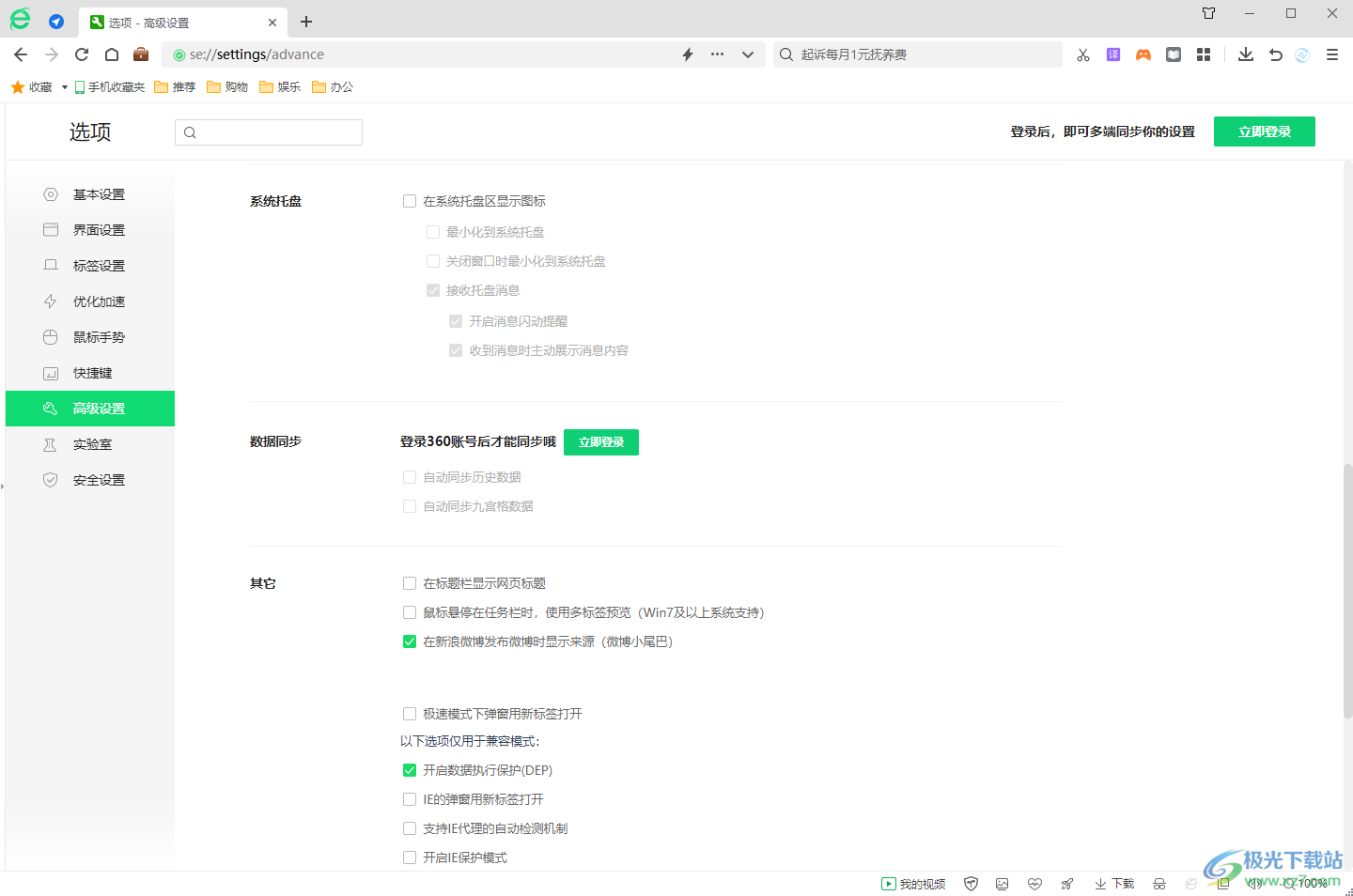Viewport: 1353px width, 896px height.
Task: Enable 开启IE保护模式 checkbox
Action: [410, 857]
